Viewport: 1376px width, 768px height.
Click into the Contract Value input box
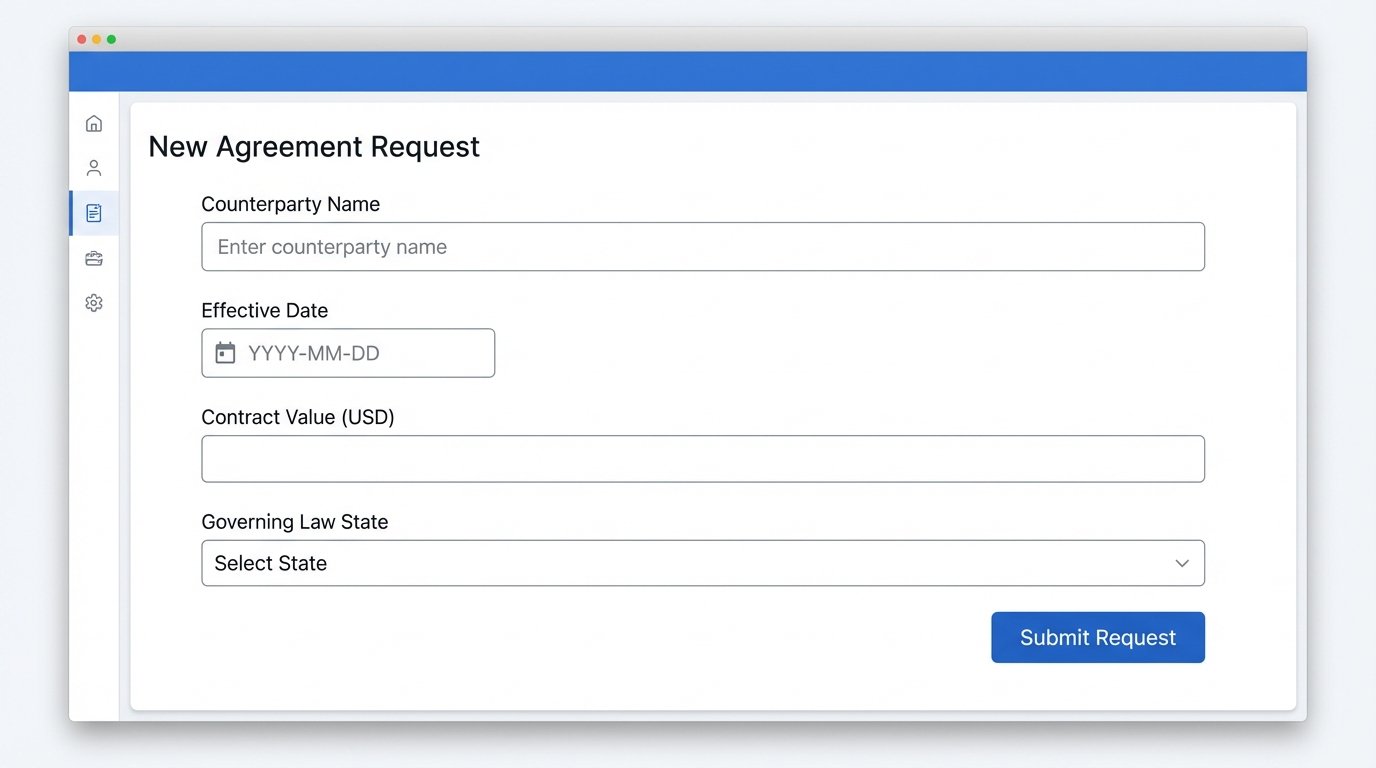702,459
